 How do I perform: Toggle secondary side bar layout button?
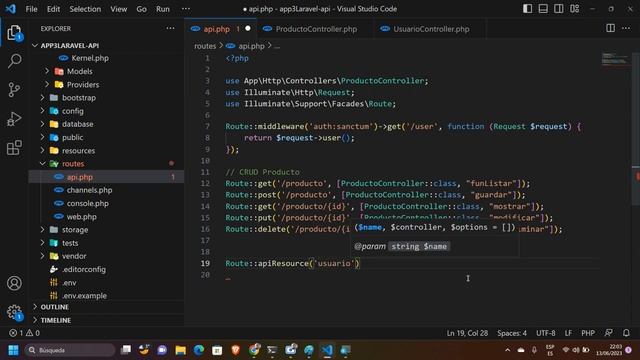click(x=558, y=9)
